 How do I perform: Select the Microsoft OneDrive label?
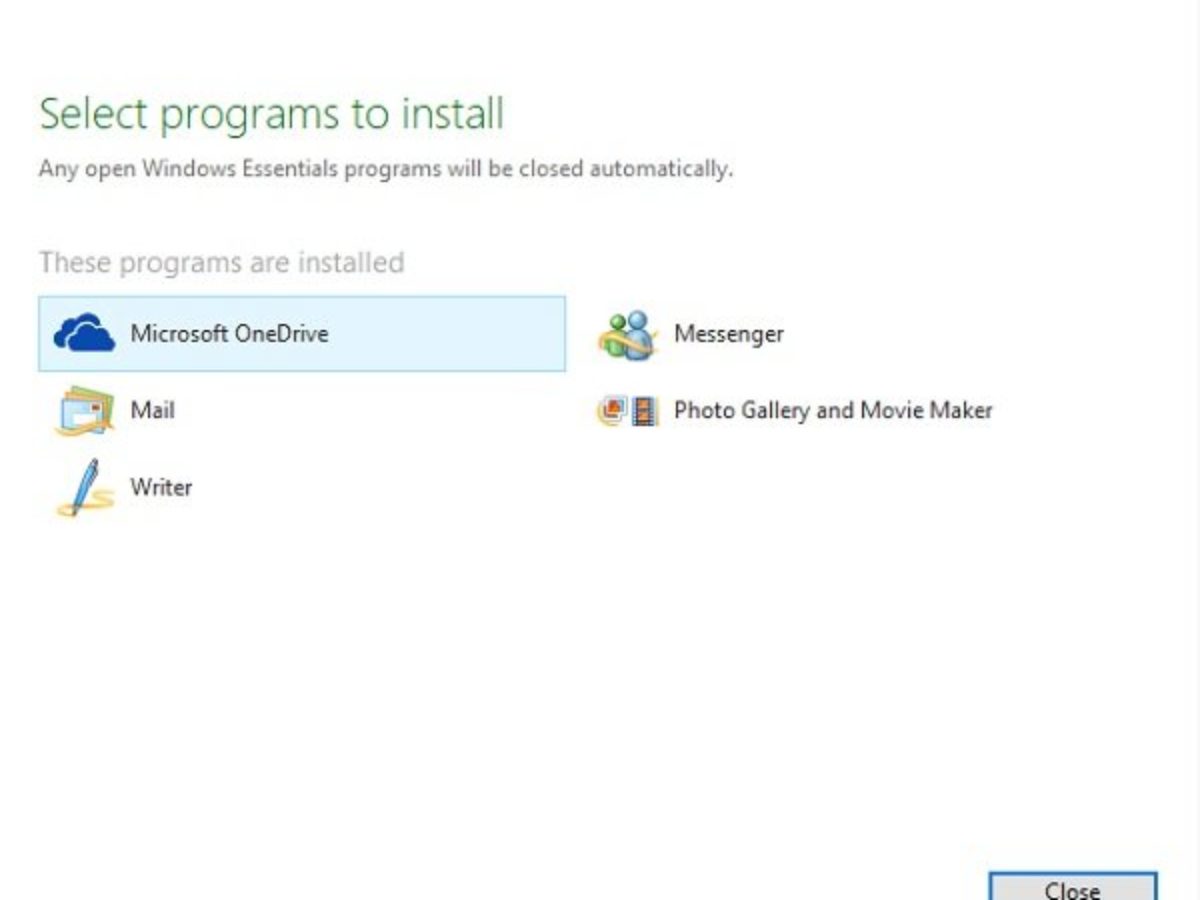pyautogui.click(x=229, y=334)
